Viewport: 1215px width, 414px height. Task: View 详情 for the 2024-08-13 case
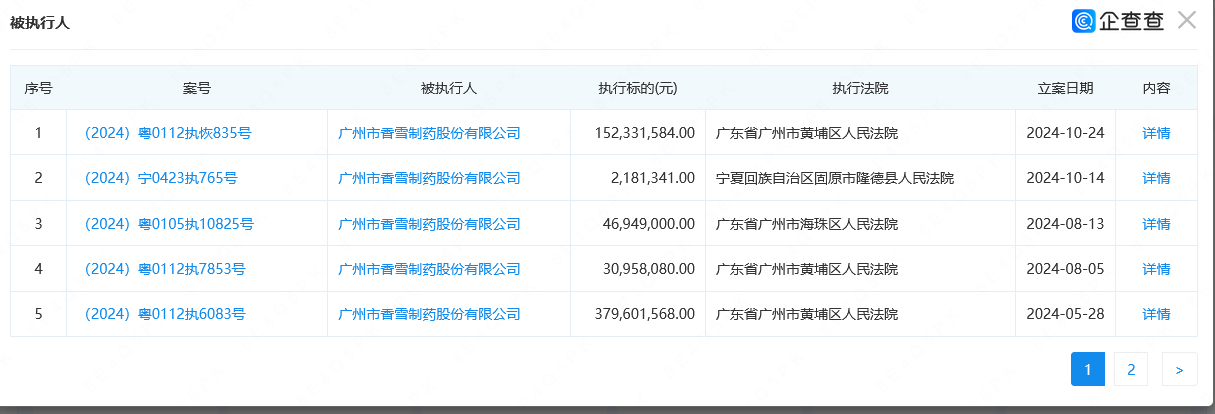pos(1156,224)
